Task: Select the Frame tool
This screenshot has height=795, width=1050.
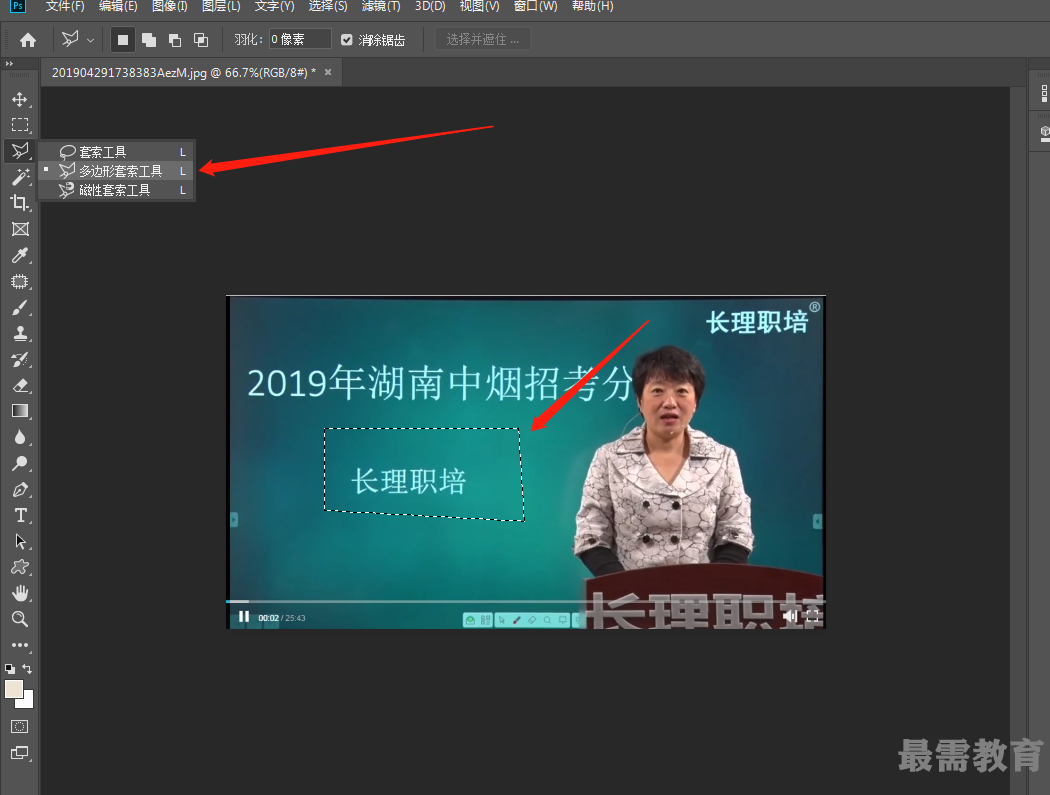Action: tap(19, 229)
